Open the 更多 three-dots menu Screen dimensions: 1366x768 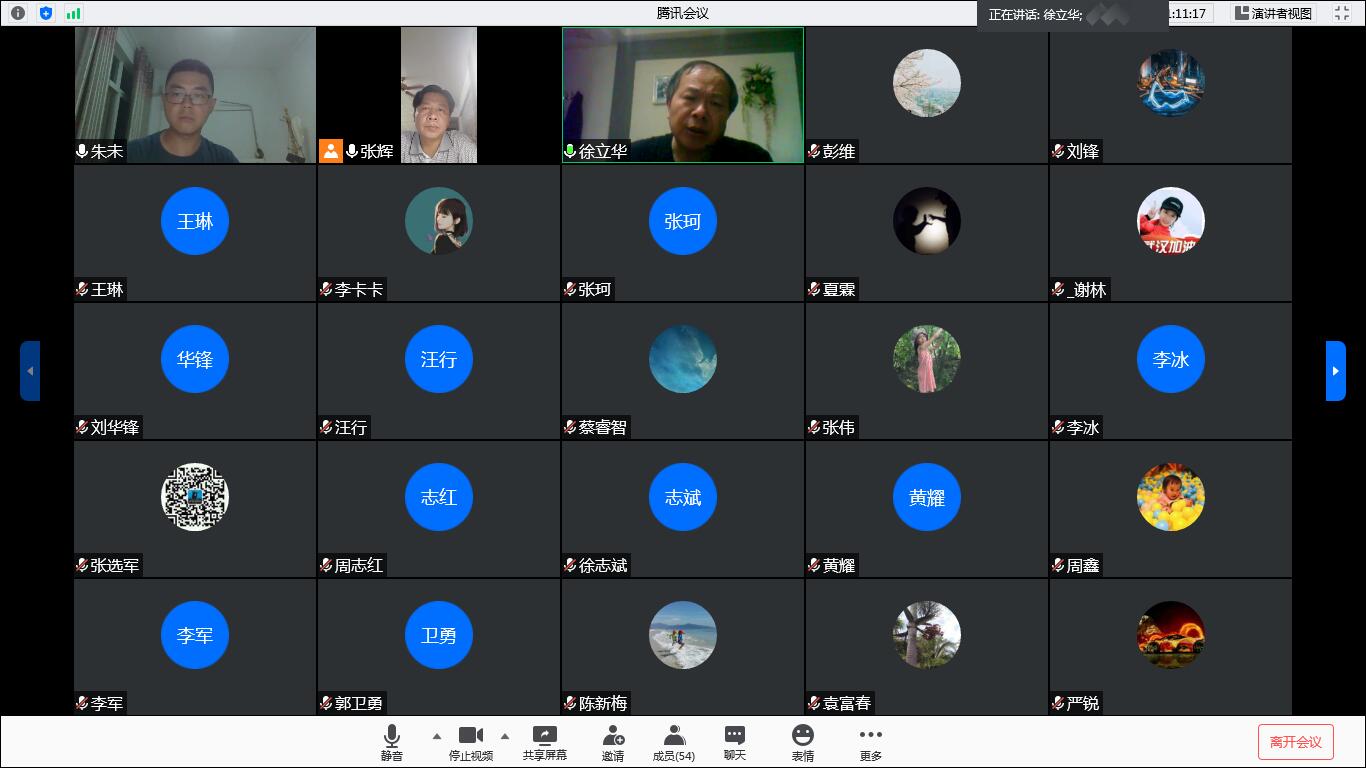[x=871, y=743]
